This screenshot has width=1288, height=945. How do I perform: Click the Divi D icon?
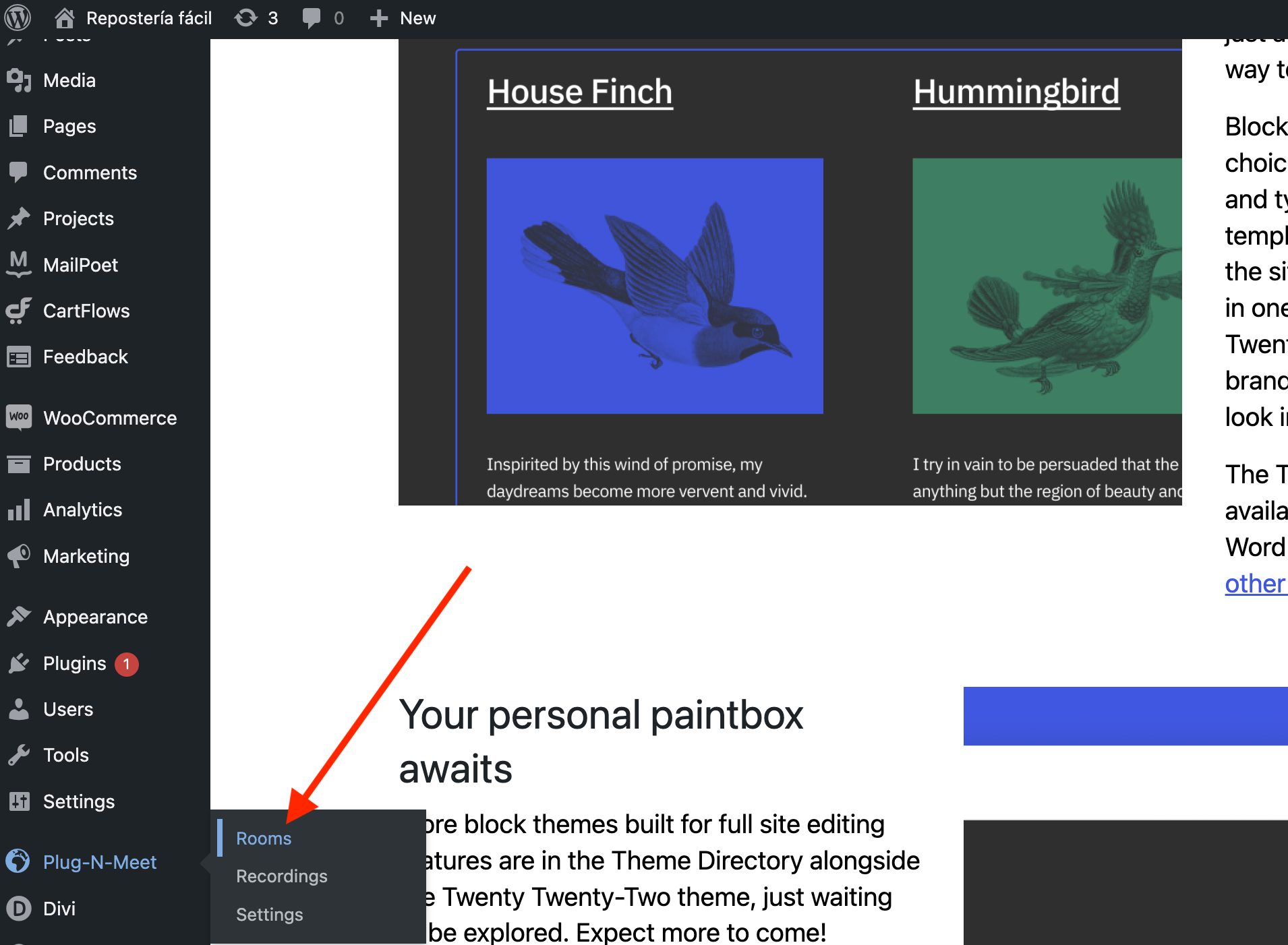19,909
